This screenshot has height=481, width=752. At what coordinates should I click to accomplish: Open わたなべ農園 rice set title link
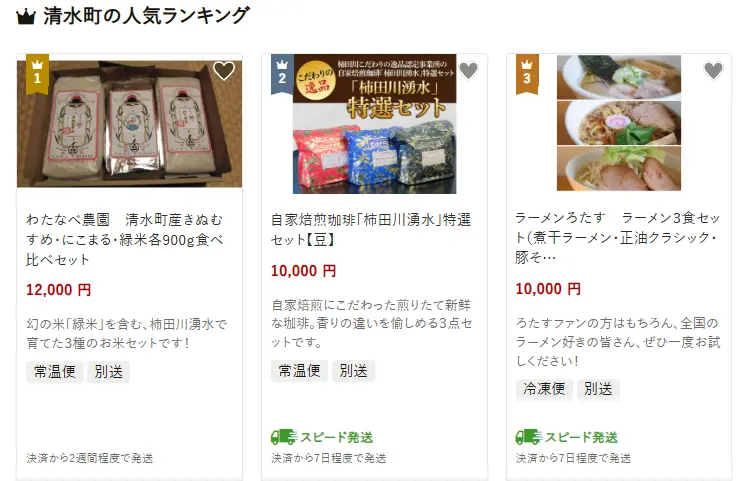click(x=125, y=239)
